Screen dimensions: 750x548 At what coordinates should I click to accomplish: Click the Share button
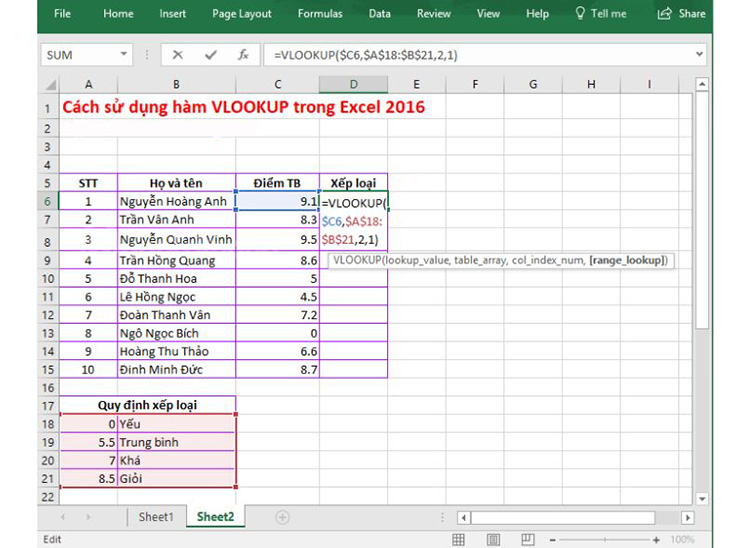coord(681,13)
